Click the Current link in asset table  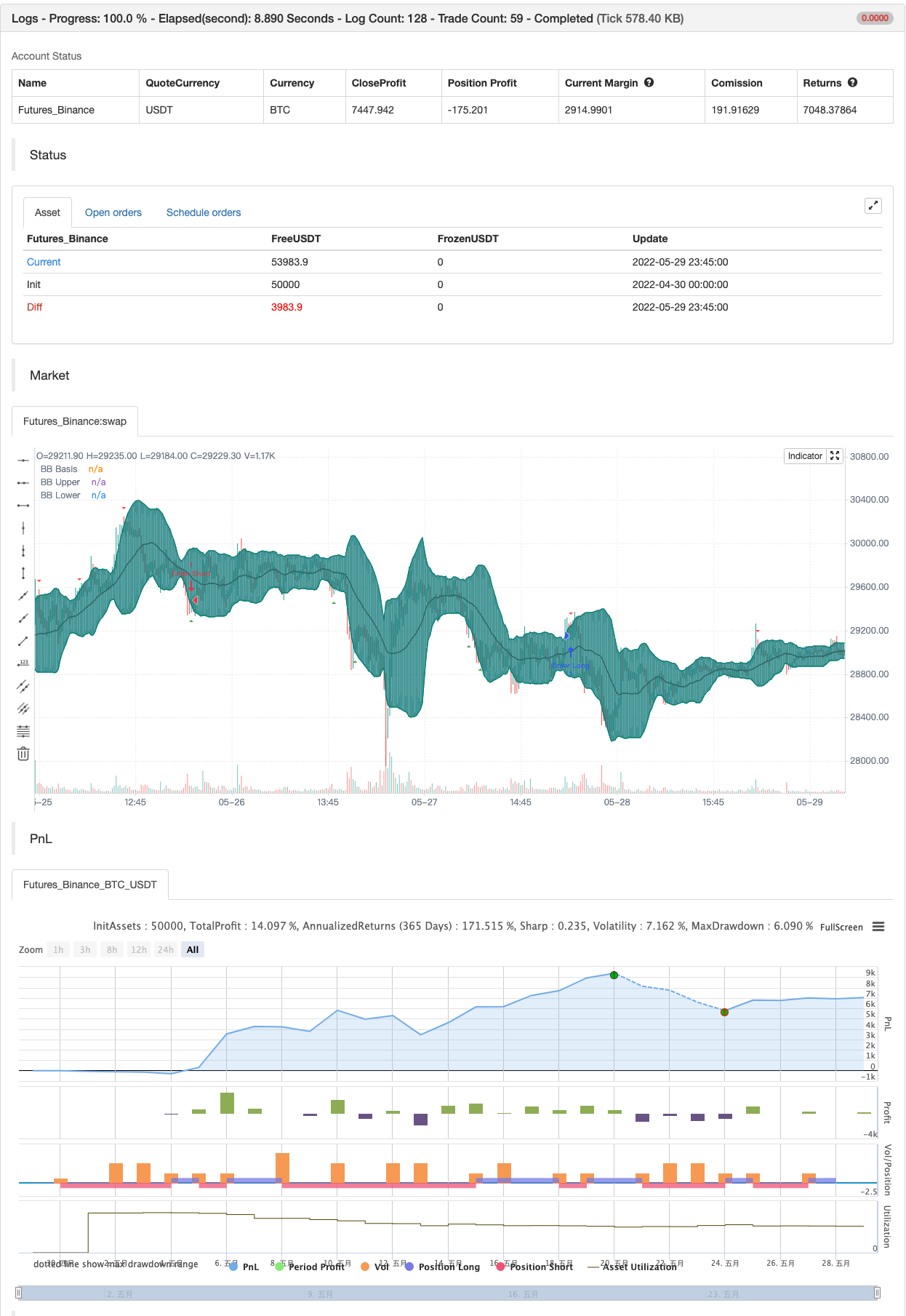coord(44,262)
